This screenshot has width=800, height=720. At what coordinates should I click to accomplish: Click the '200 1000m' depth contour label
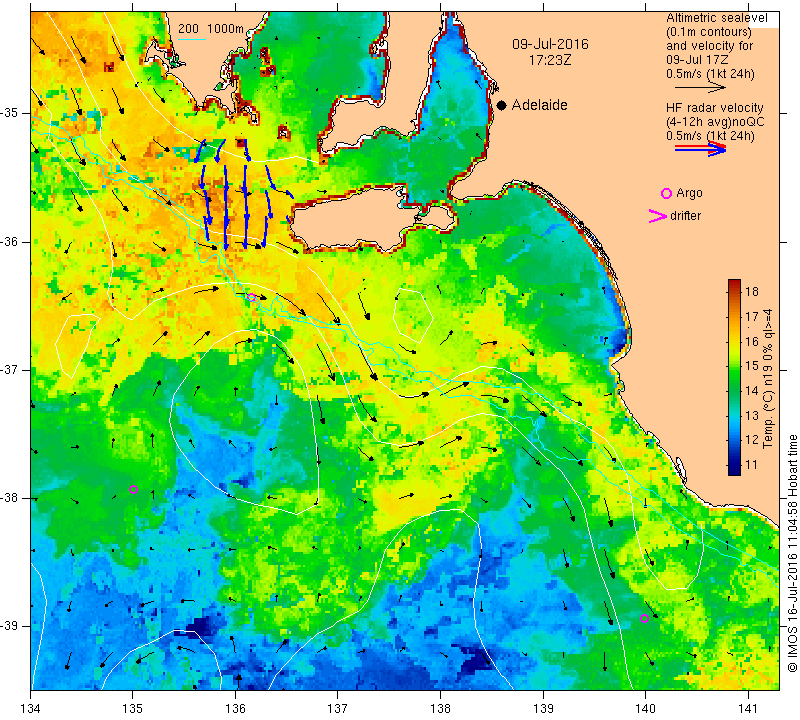pos(211,29)
